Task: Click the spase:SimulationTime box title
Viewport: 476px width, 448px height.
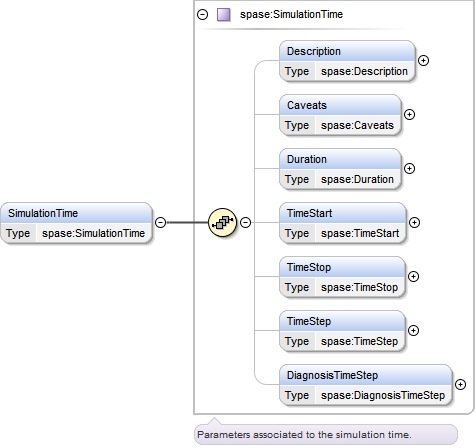Action: pyautogui.click(x=291, y=14)
